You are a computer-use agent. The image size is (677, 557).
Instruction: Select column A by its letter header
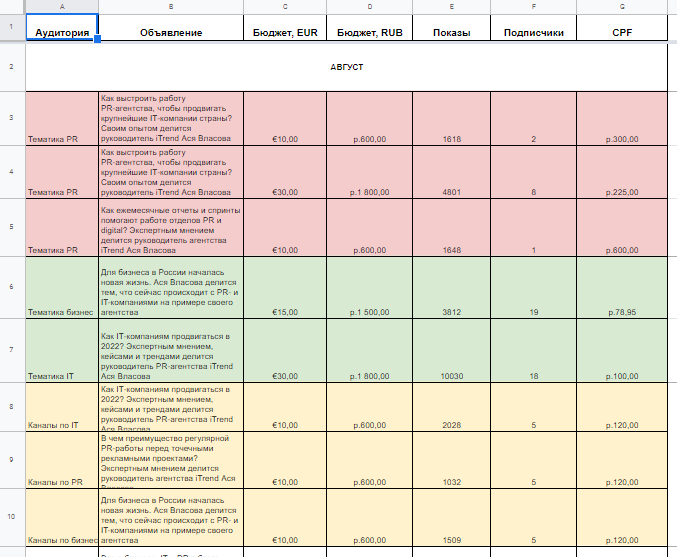(61, 7)
